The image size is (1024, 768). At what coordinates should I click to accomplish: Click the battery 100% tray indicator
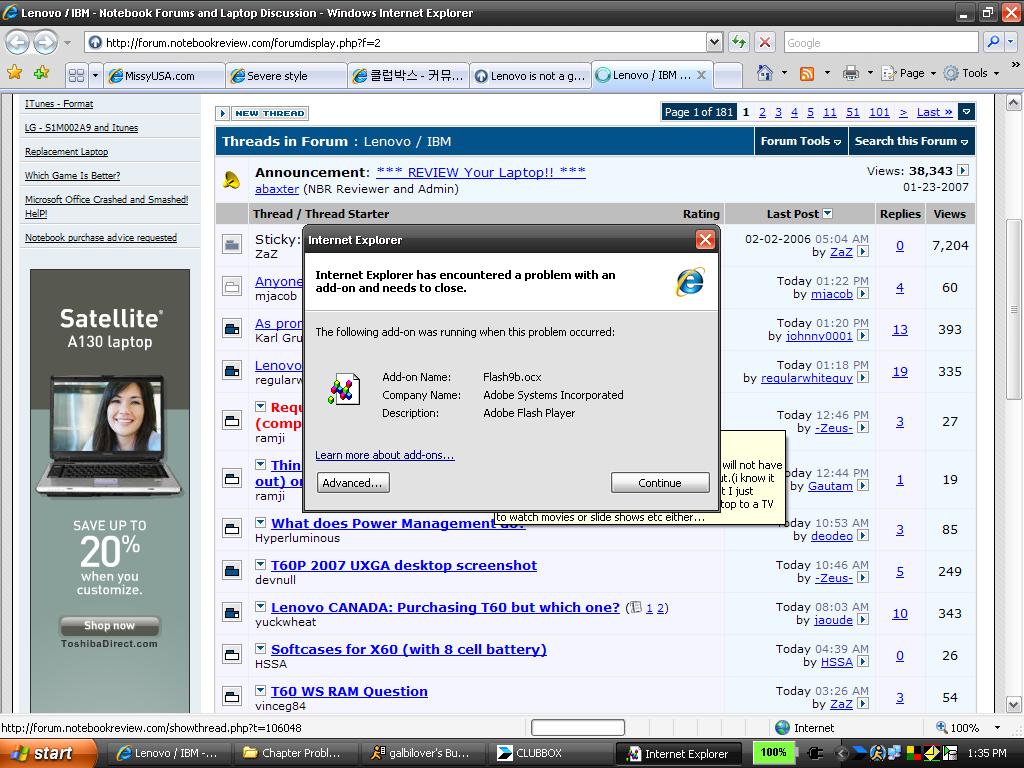point(773,752)
